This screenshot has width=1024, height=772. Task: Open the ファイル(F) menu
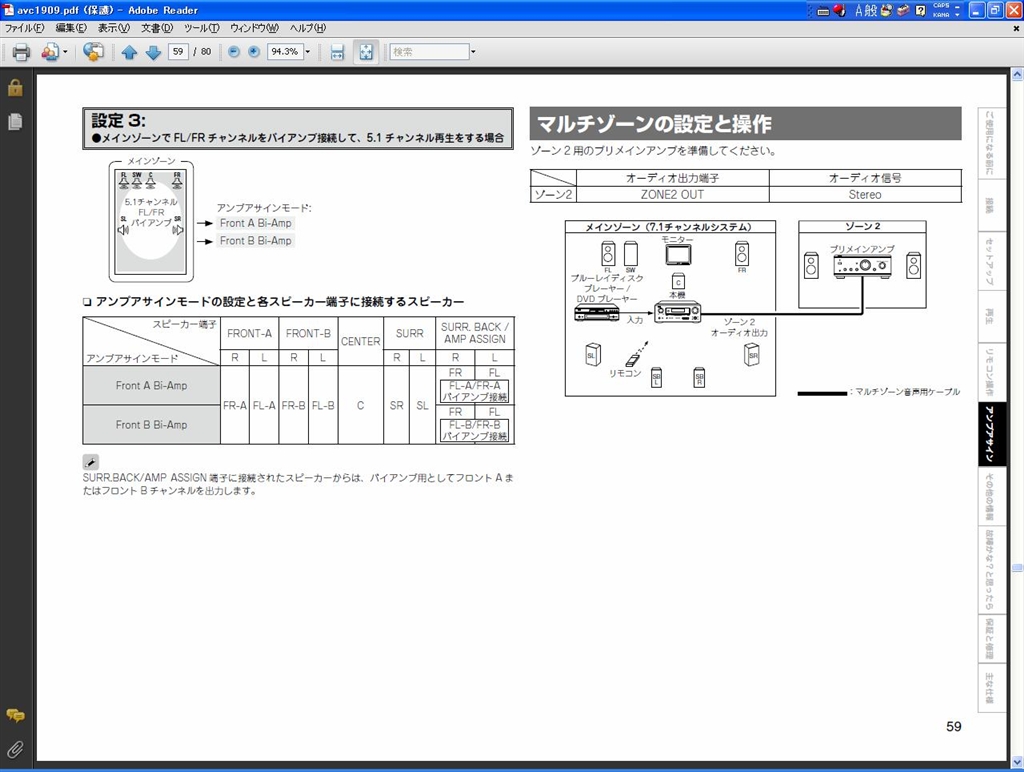coord(25,28)
